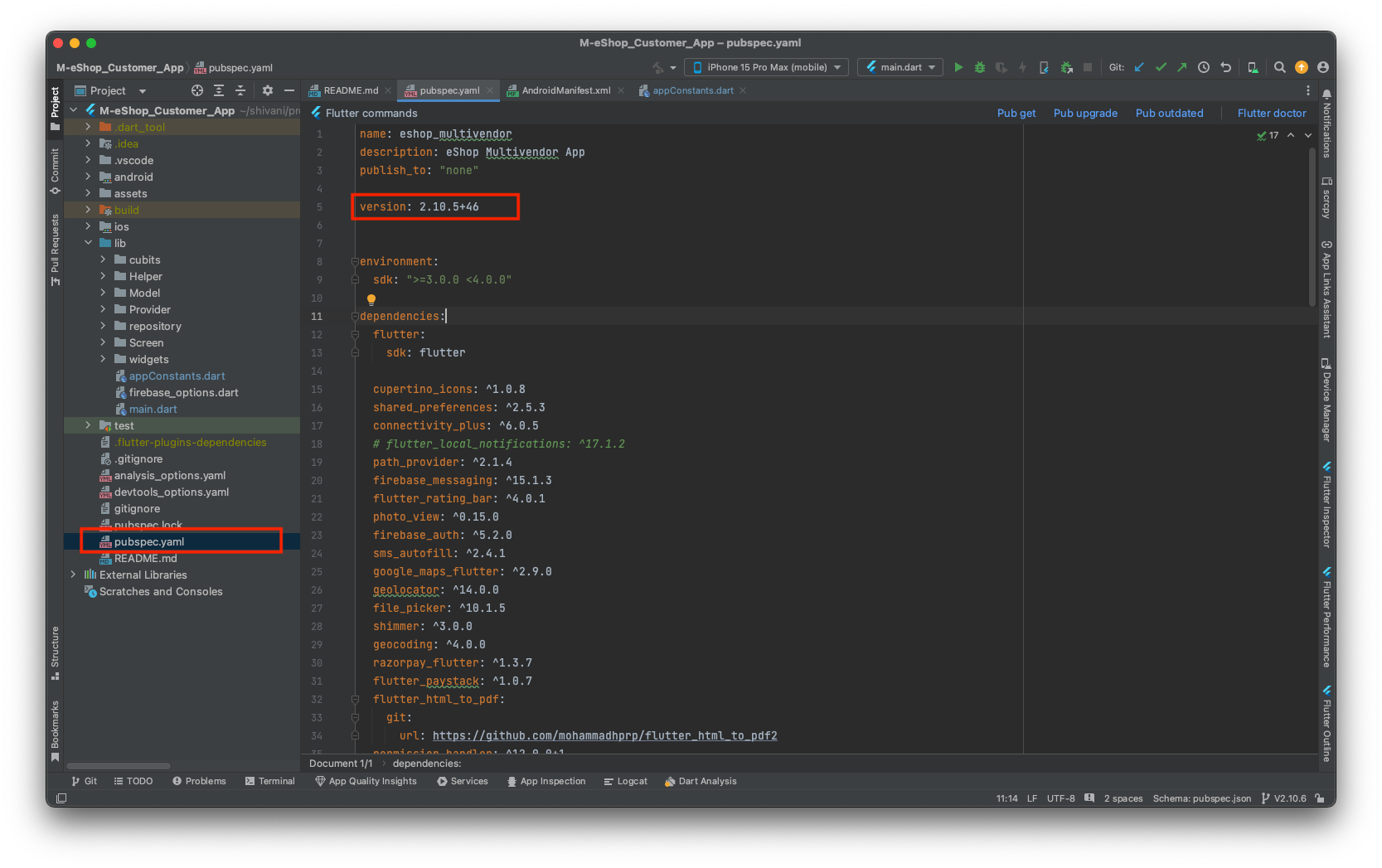Go to previous highlighted problem arrow
Viewport: 1382px width, 868px height.
tap(1291, 135)
